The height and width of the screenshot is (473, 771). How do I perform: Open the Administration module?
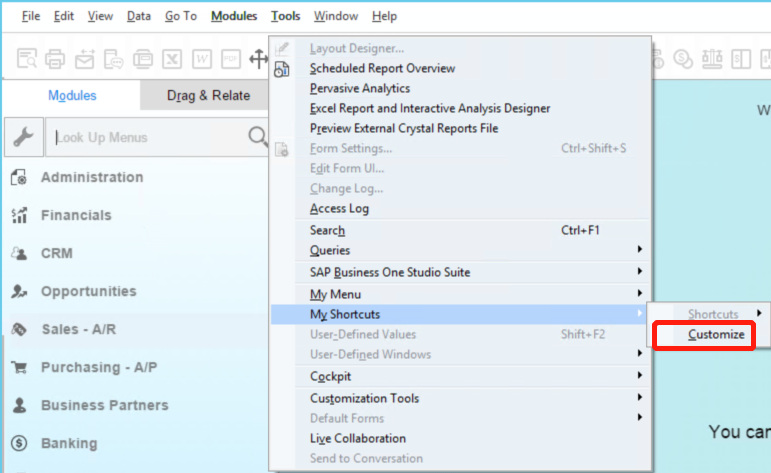[92, 177]
